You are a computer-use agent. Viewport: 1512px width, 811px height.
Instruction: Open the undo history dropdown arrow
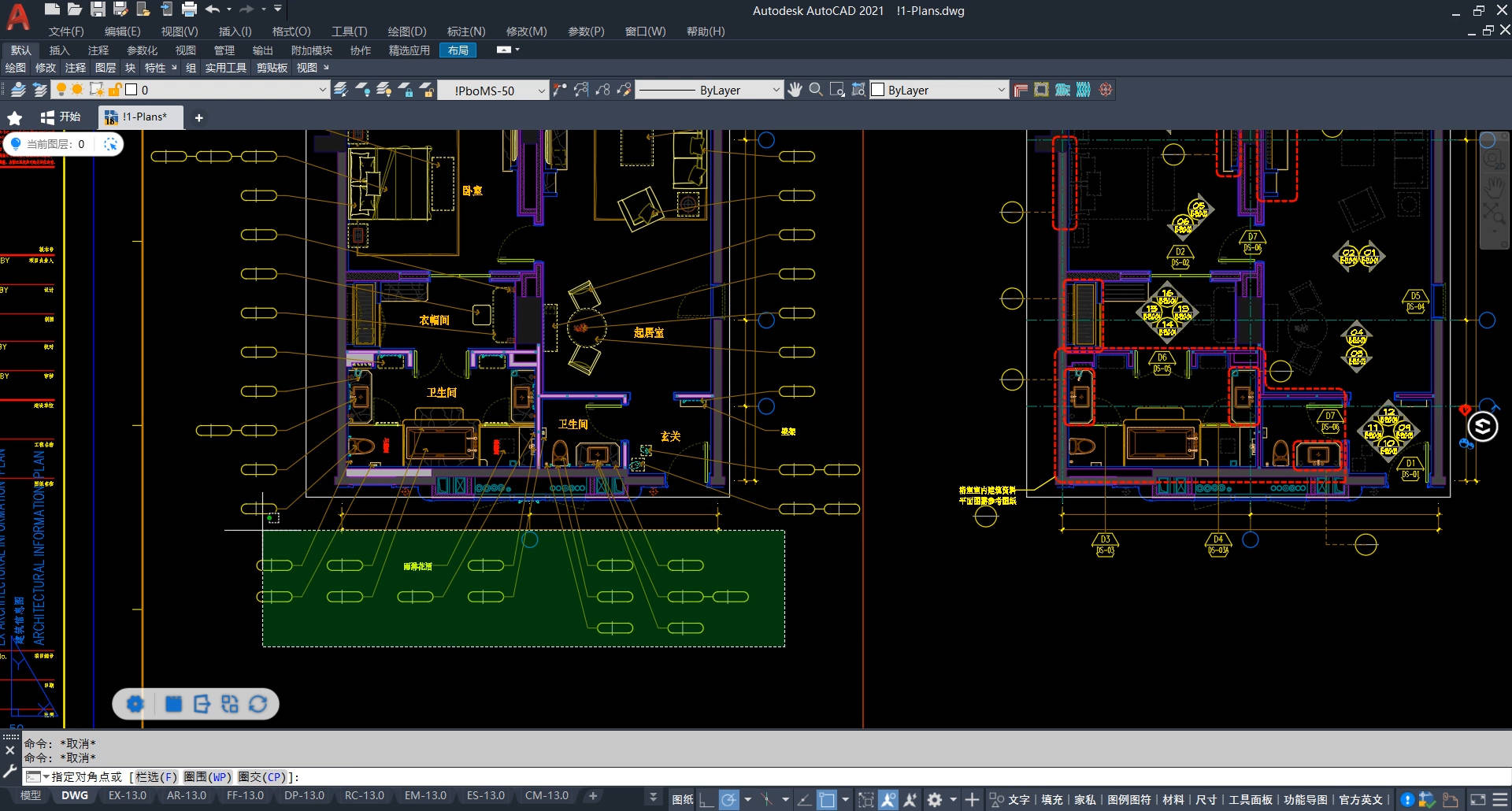click(229, 9)
